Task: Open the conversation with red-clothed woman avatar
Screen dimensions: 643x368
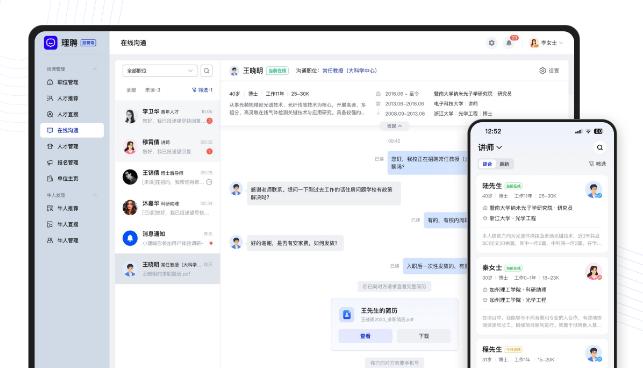Action: pyautogui.click(x=167, y=146)
